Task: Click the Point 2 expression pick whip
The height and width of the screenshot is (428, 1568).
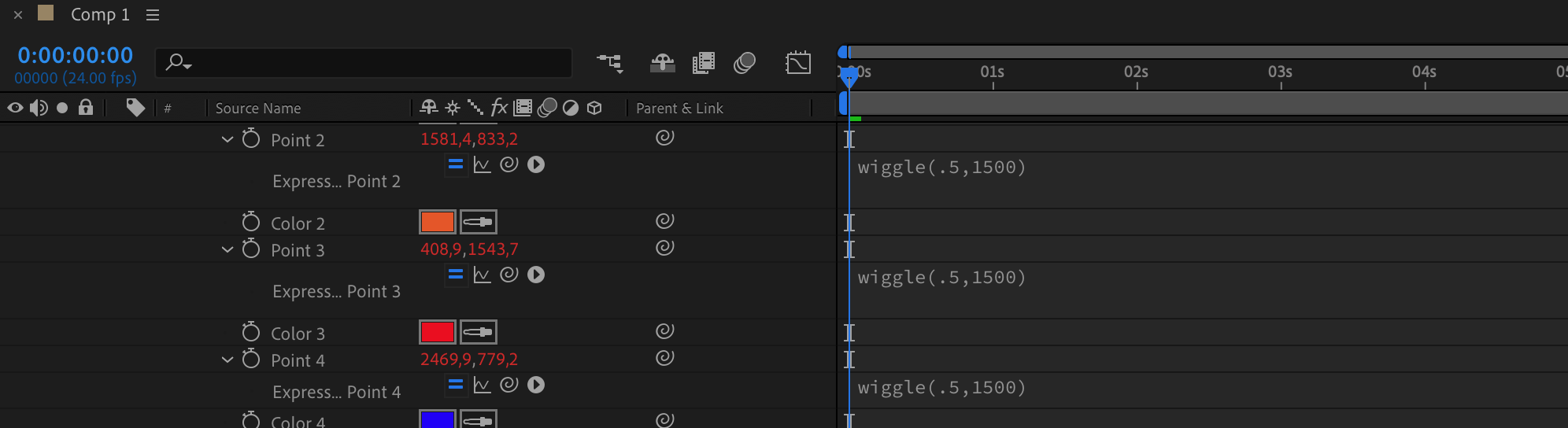Action: (x=509, y=164)
